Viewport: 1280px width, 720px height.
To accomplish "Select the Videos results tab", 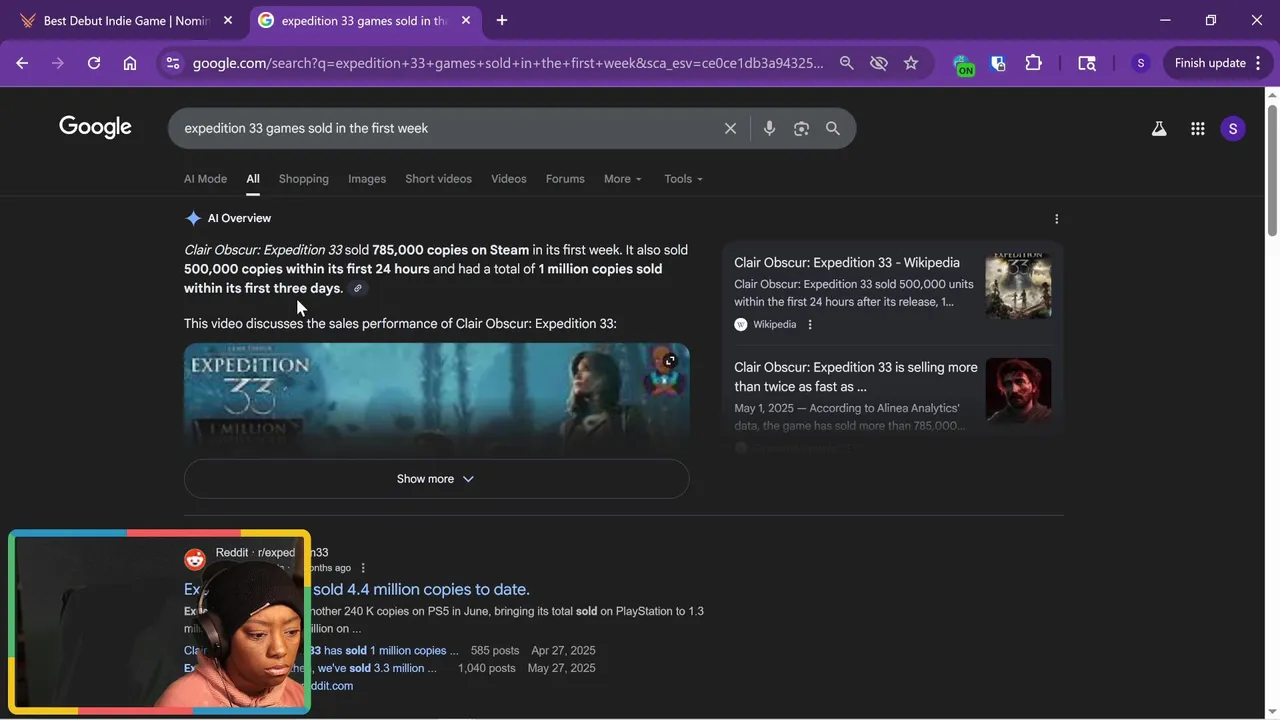I will coord(508,179).
